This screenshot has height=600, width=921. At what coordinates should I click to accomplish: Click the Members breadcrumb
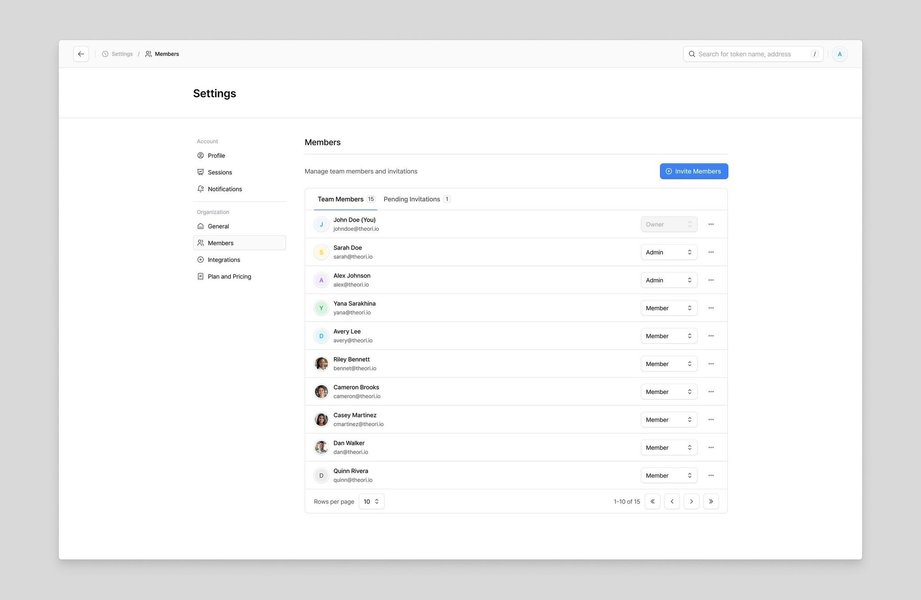pyautogui.click(x=162, y=54)
